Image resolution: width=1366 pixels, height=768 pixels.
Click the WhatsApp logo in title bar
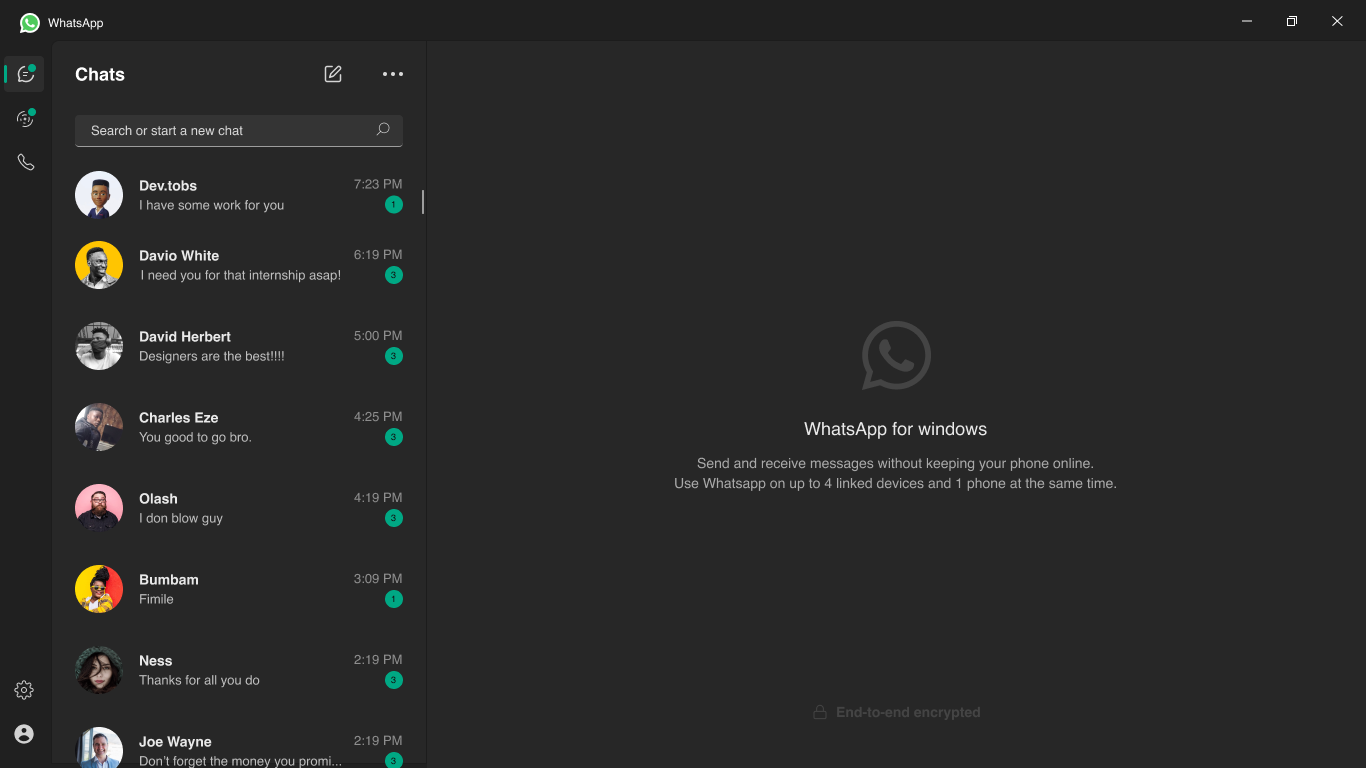coord(30,22)
